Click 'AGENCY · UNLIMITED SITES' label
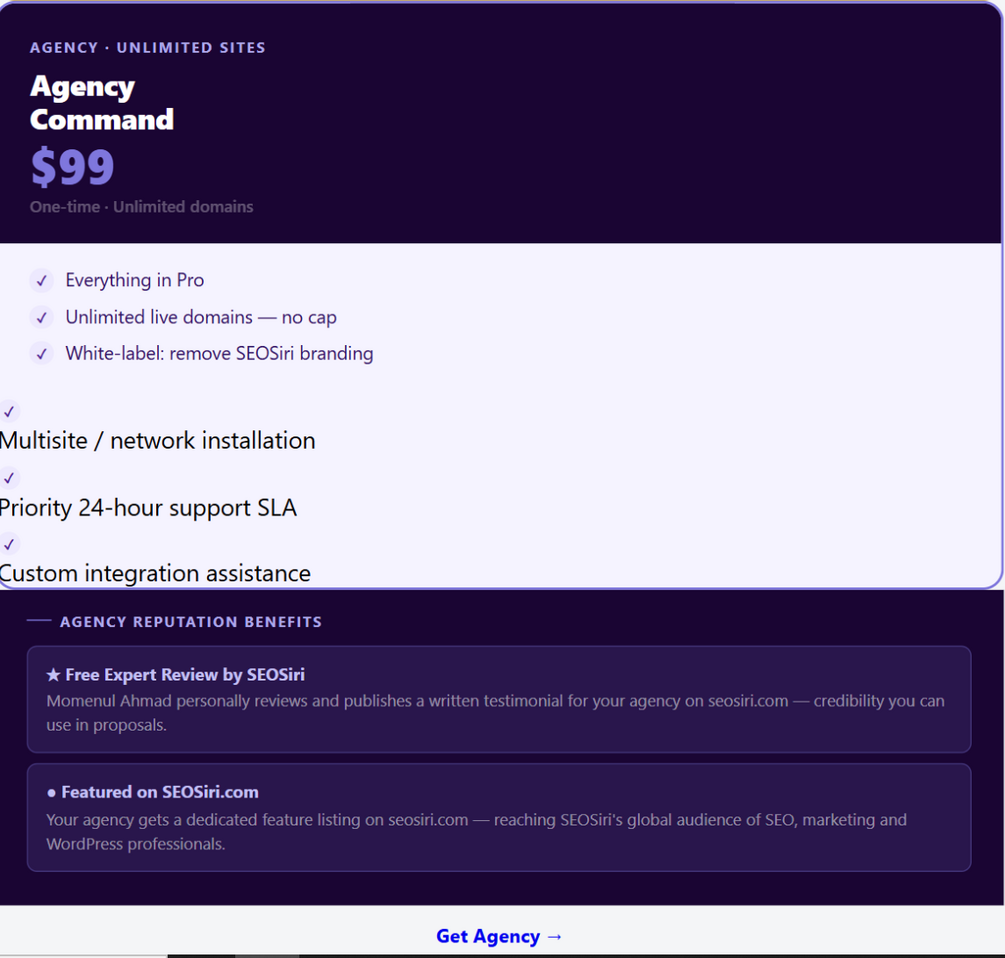Image resolution: width=1005 pixels, height=958 pixels. pos(147,47)
